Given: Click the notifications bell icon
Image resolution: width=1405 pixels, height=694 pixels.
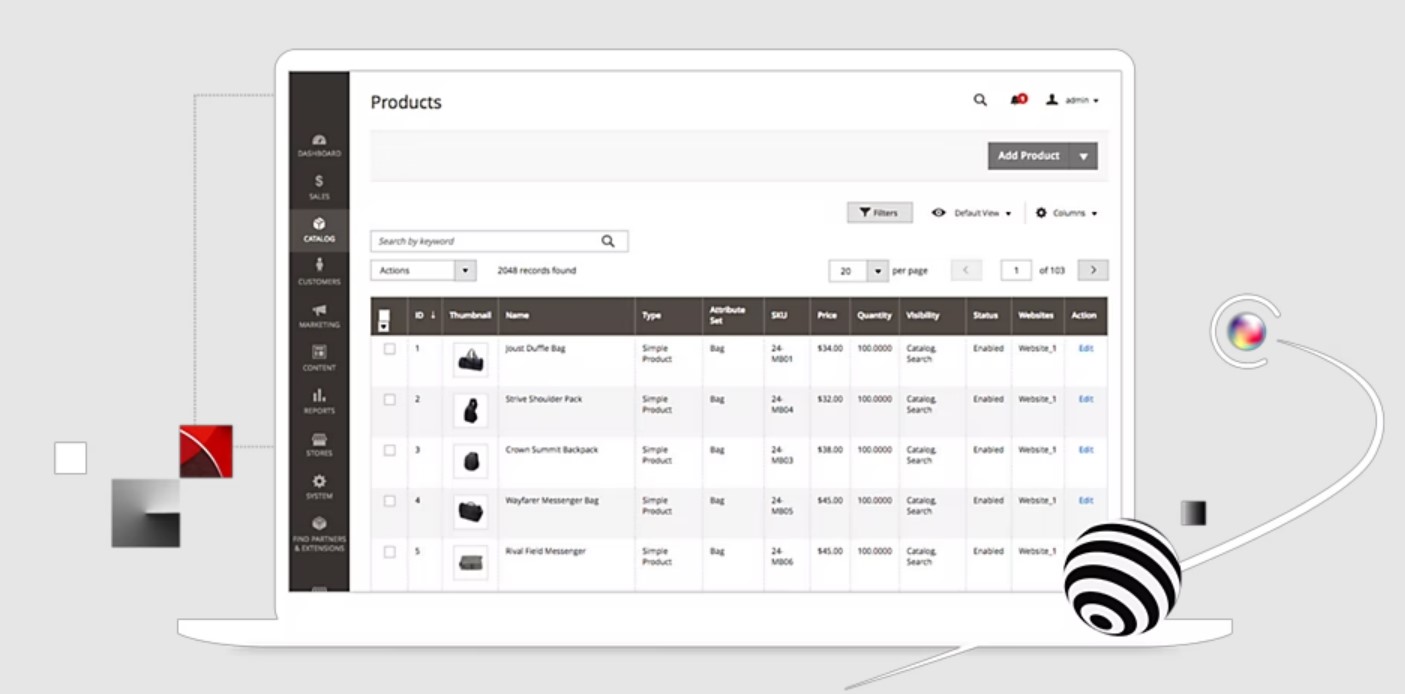Looking at the screenshot, I should tap(1018, 100).
